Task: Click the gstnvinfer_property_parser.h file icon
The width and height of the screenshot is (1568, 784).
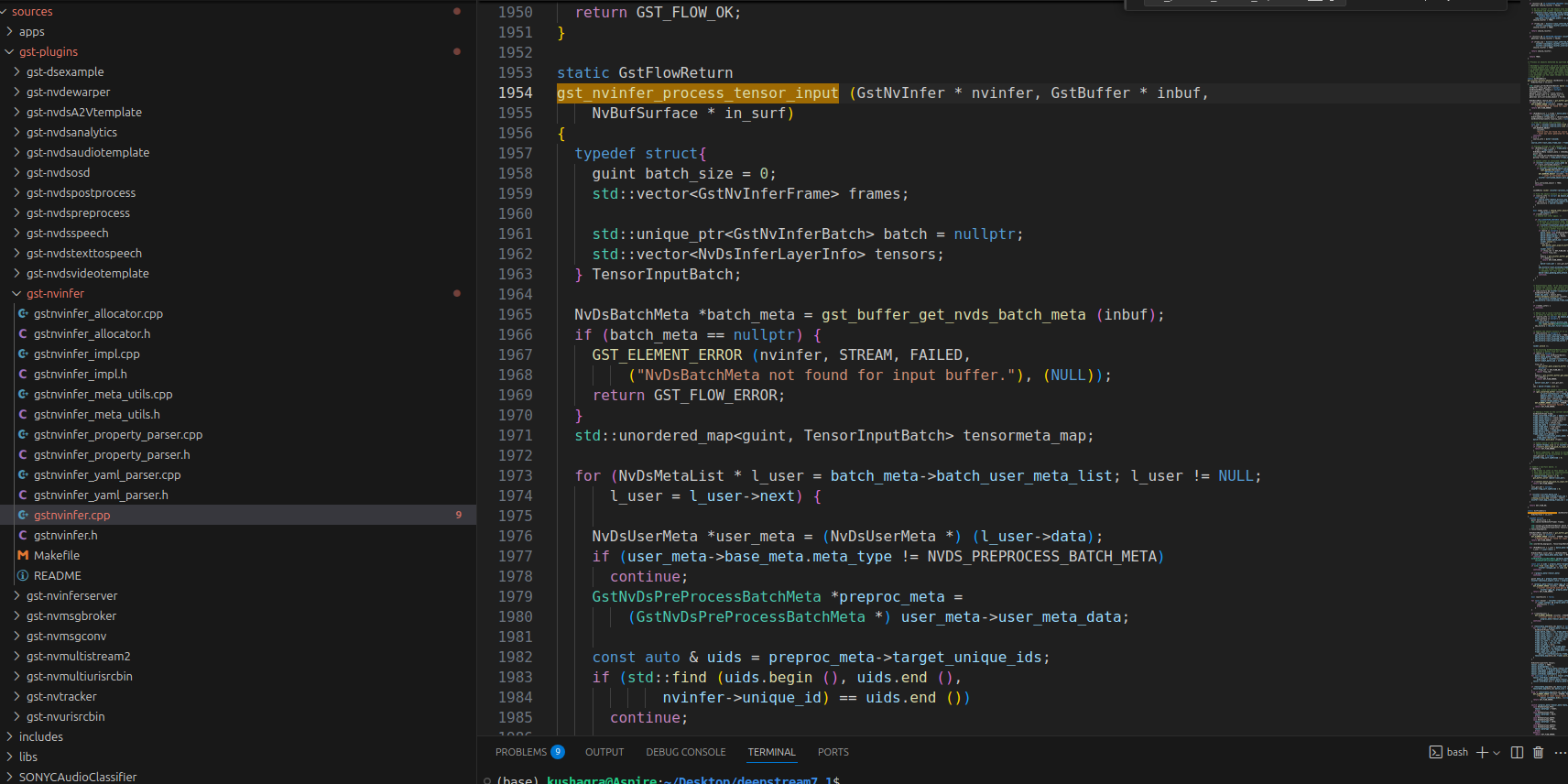Action: click(x=23, y=454)
